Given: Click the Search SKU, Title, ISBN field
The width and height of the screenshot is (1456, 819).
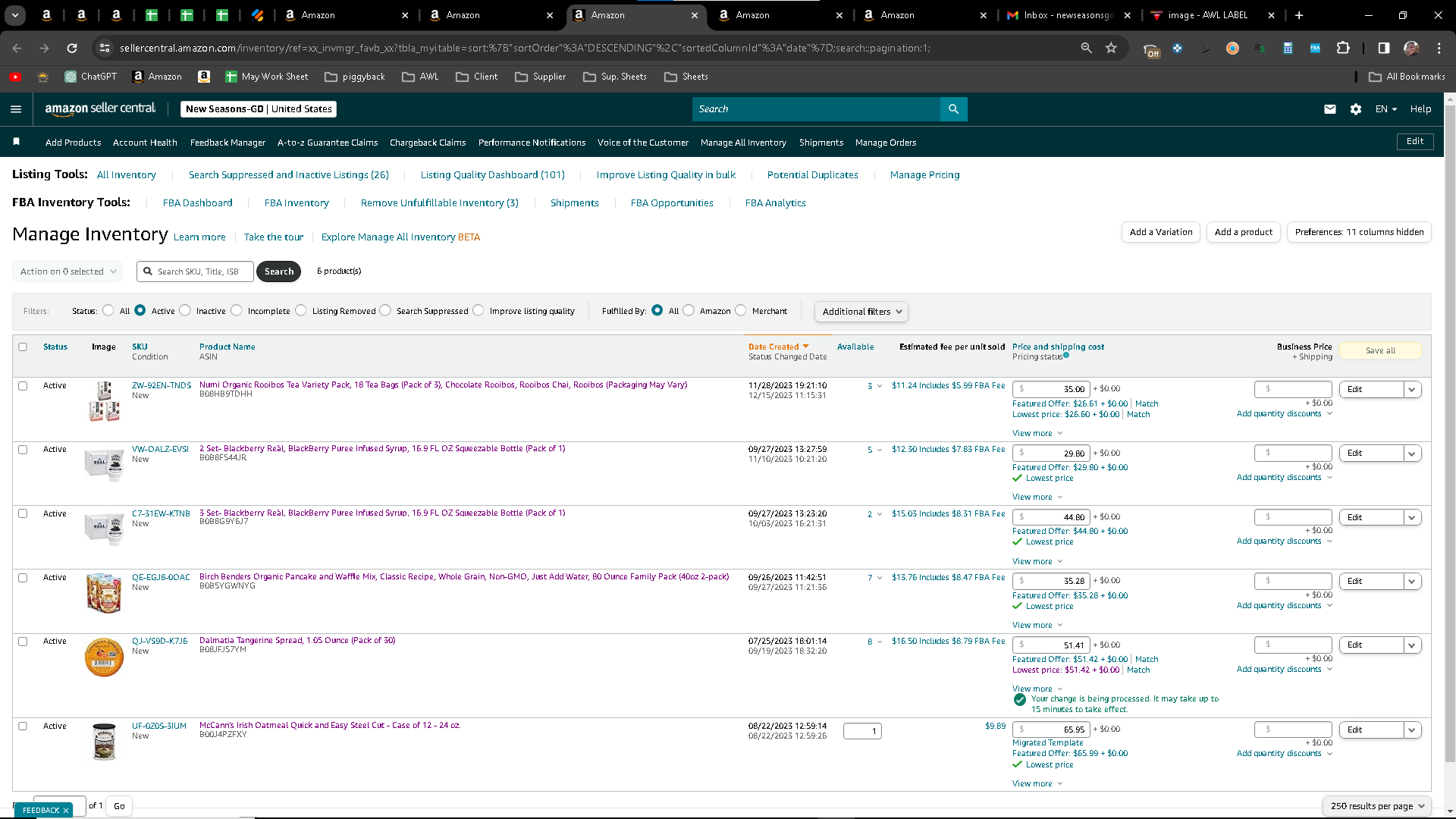Looking at the screenshot, I should tap(196, 271).
